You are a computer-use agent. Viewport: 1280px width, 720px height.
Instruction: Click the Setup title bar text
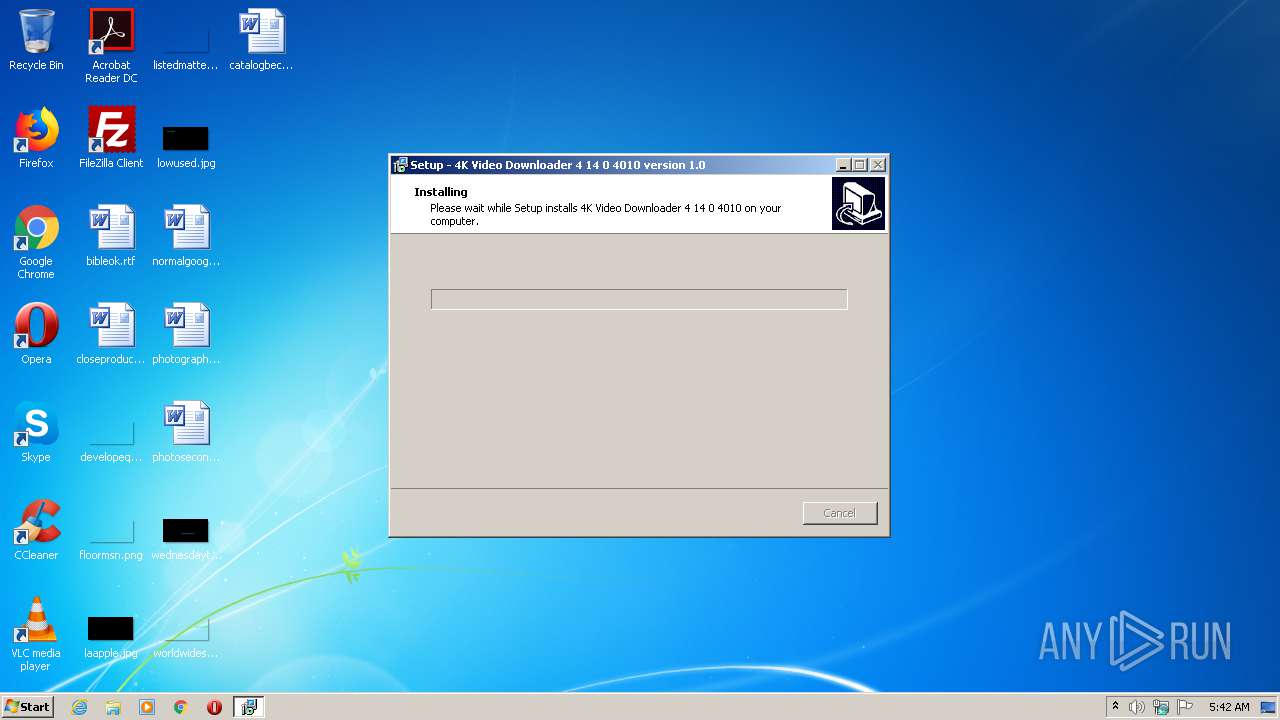coord(557,165)
